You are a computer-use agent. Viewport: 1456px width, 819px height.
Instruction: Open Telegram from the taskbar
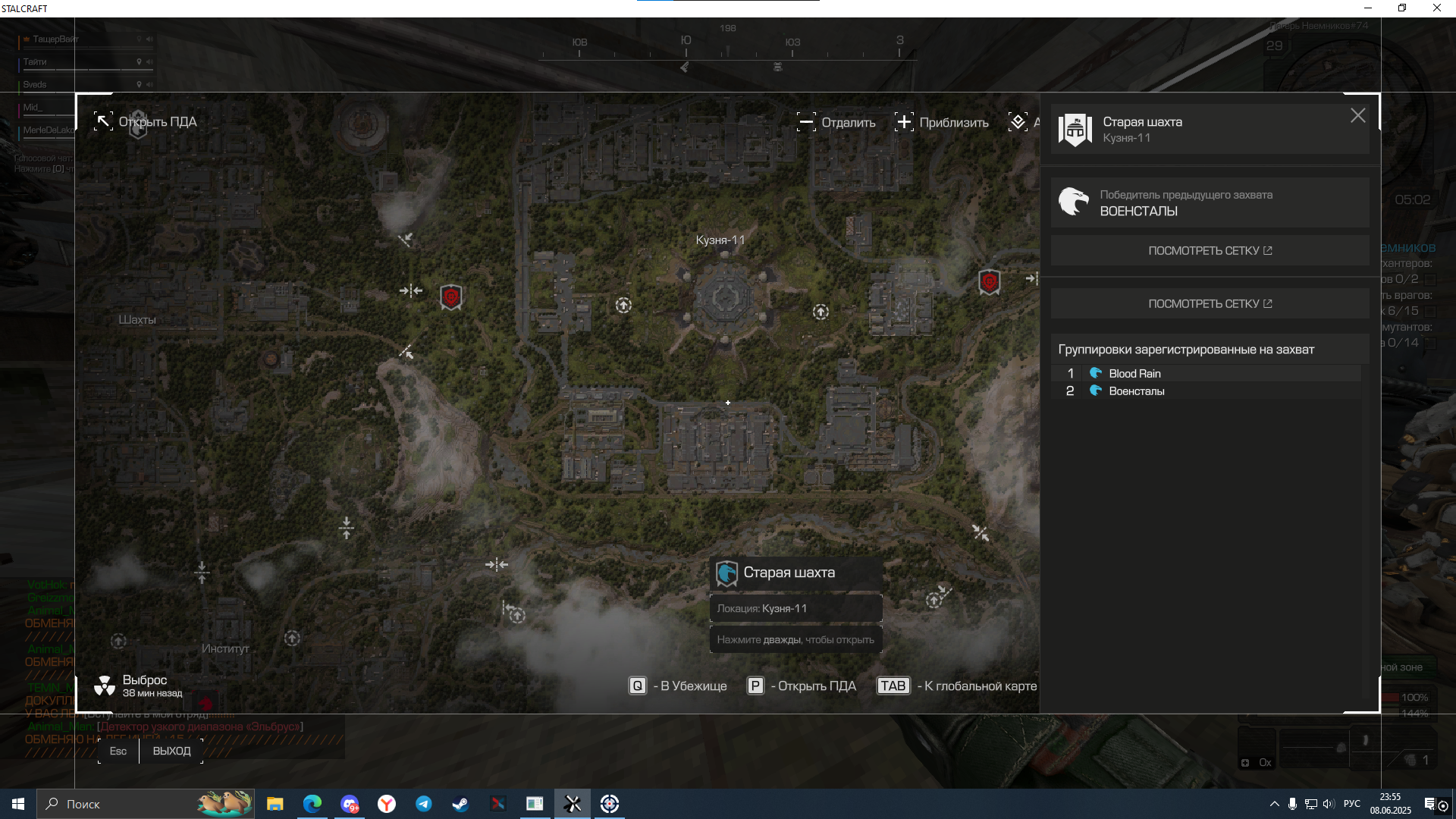pyautogui.click(x=423, y=804)
